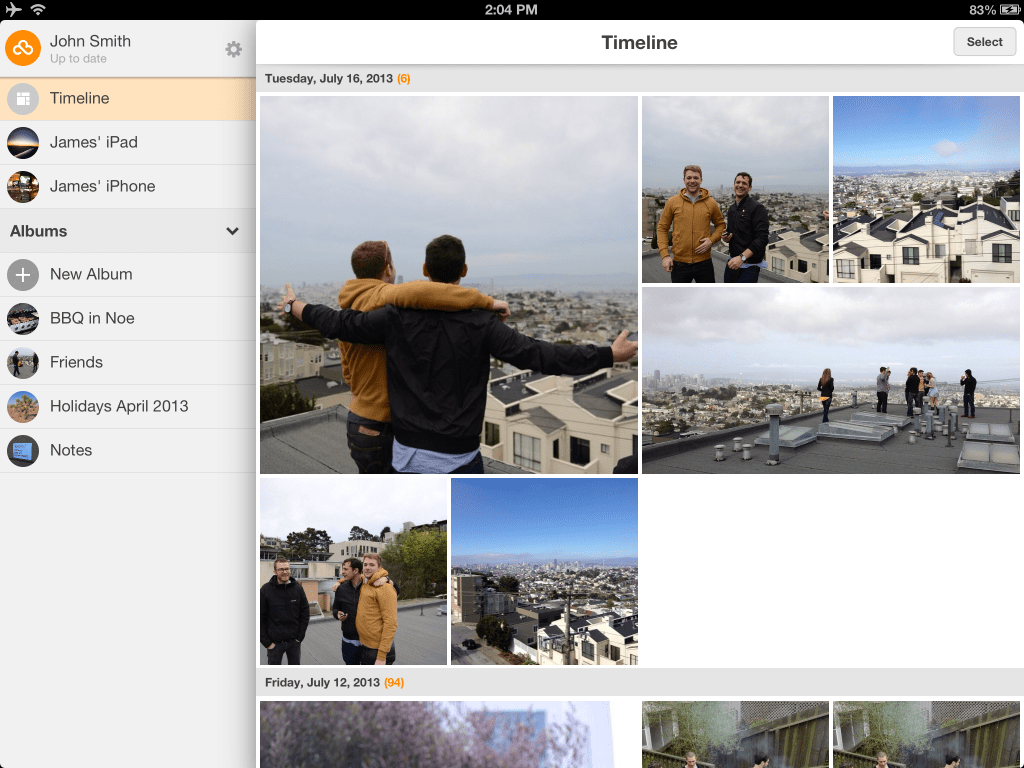Open the wide rooftop panorama photo
This screenshot has height=768, width=1024.
[x=830, y=380]
